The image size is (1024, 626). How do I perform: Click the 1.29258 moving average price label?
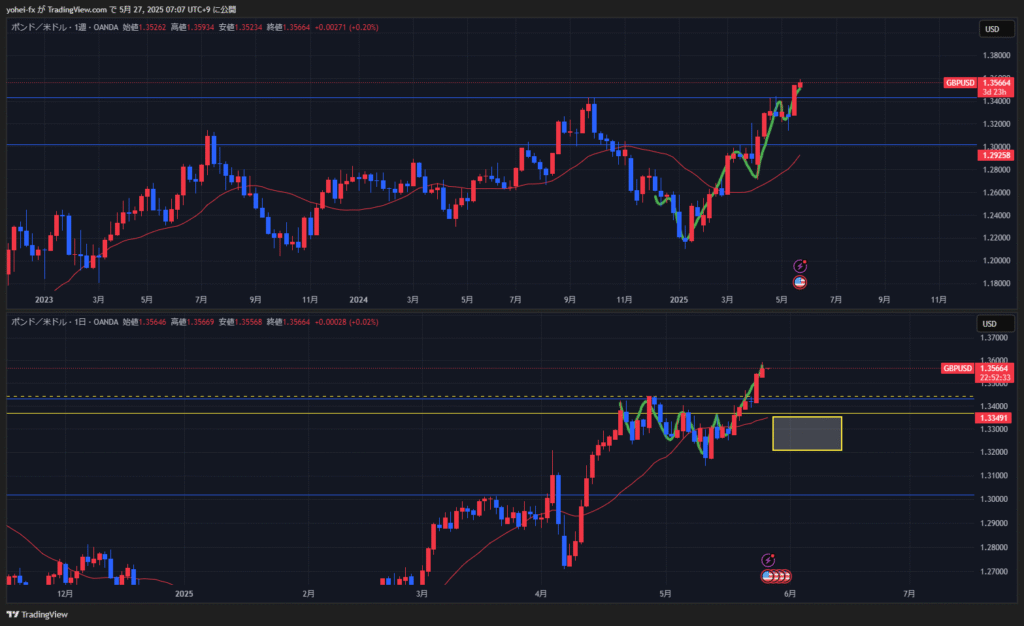click(995, 155)
